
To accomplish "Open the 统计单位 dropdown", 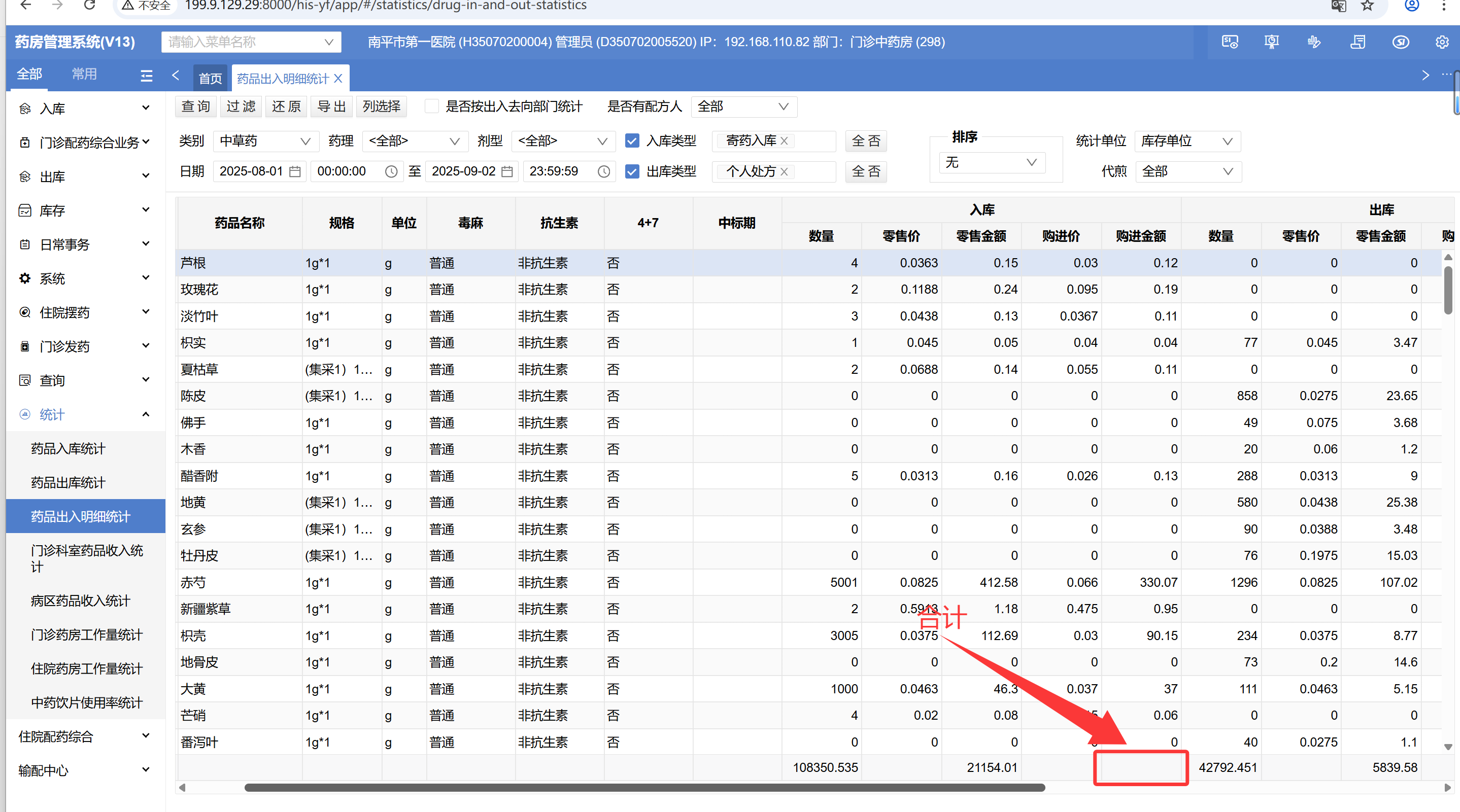I will tap(1187, 141).
